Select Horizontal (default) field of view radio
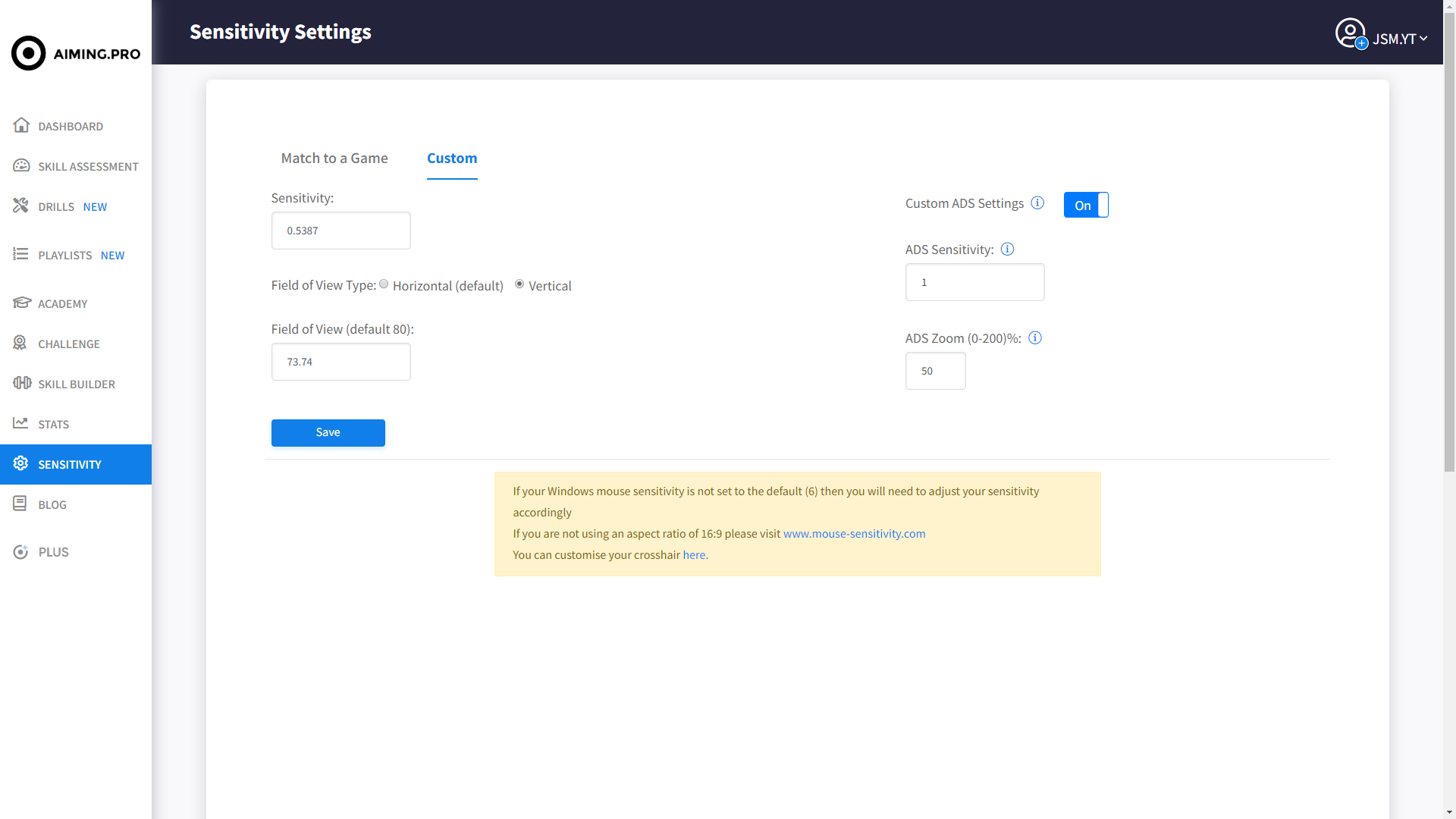Screen dimensions: 1456x819 384,284
